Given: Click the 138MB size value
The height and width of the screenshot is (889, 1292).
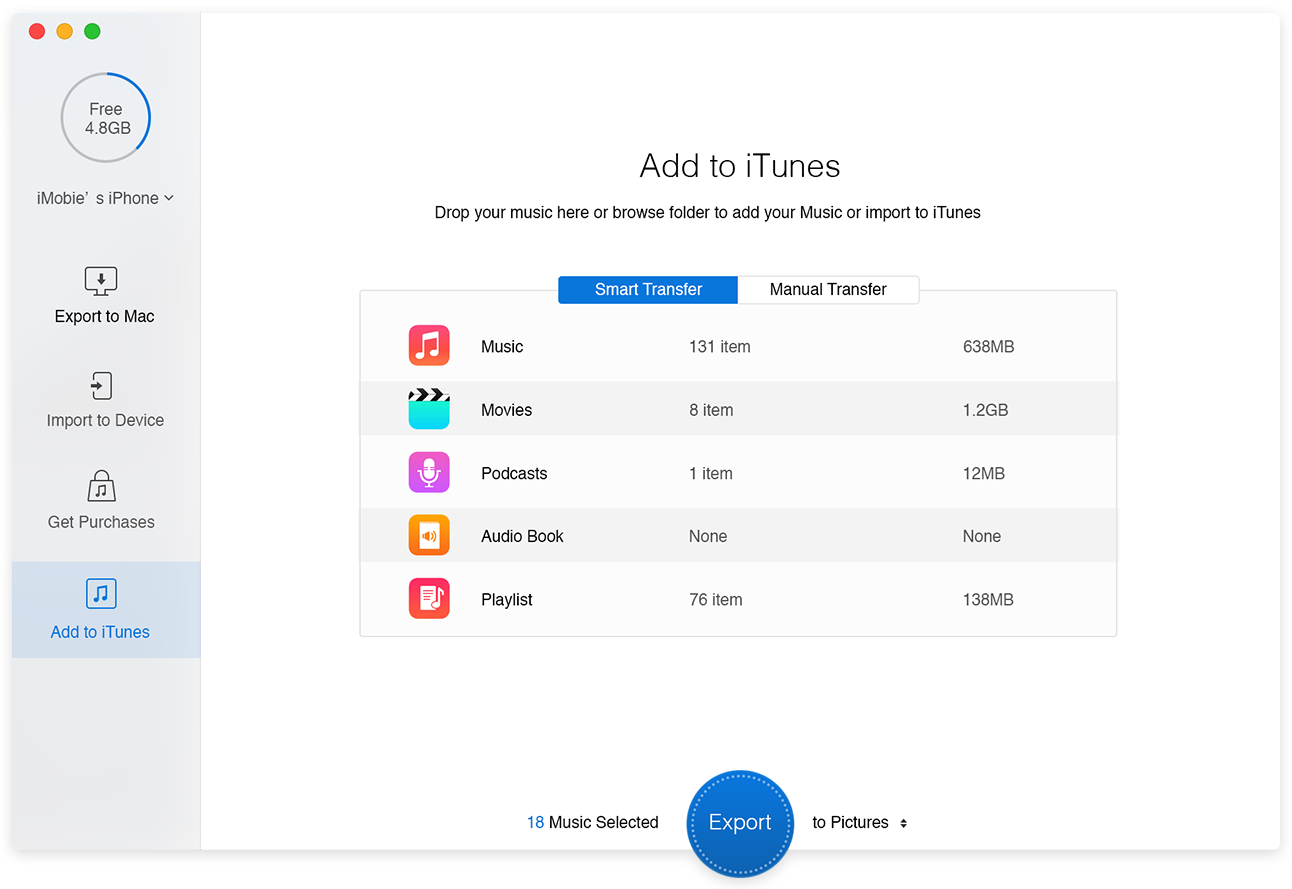Looking at the screenshot, I should click(x=988, y=600).
